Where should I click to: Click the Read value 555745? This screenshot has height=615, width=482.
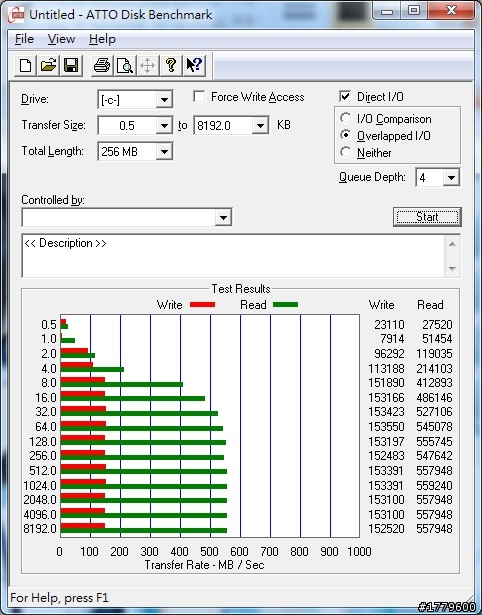(x=434, y=442)
